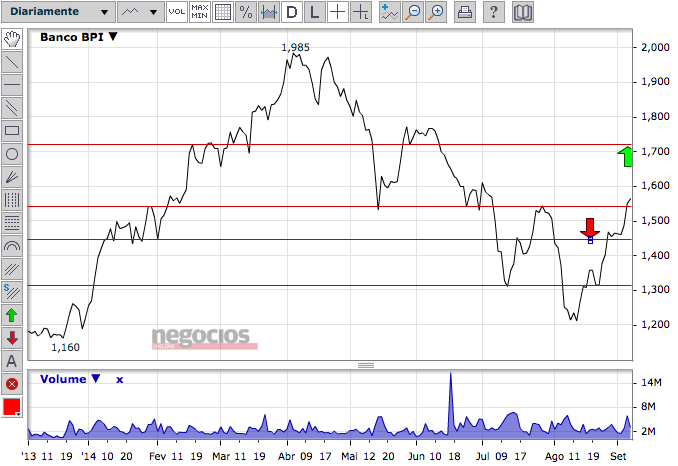Click the Set date axis label
Image resolution: width=678 pixels, height=466 pixels.
tap(618, 456)
